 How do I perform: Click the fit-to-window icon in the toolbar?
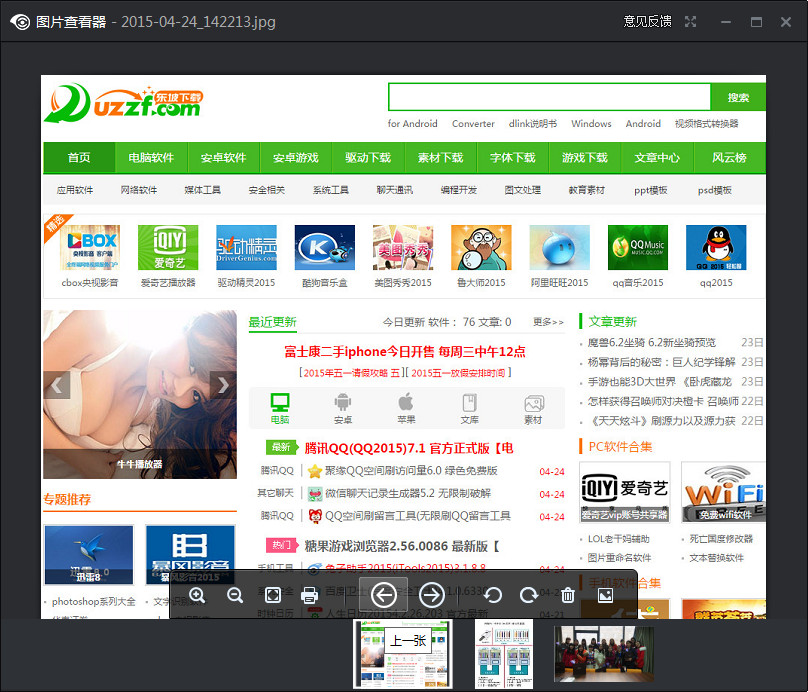273,595
